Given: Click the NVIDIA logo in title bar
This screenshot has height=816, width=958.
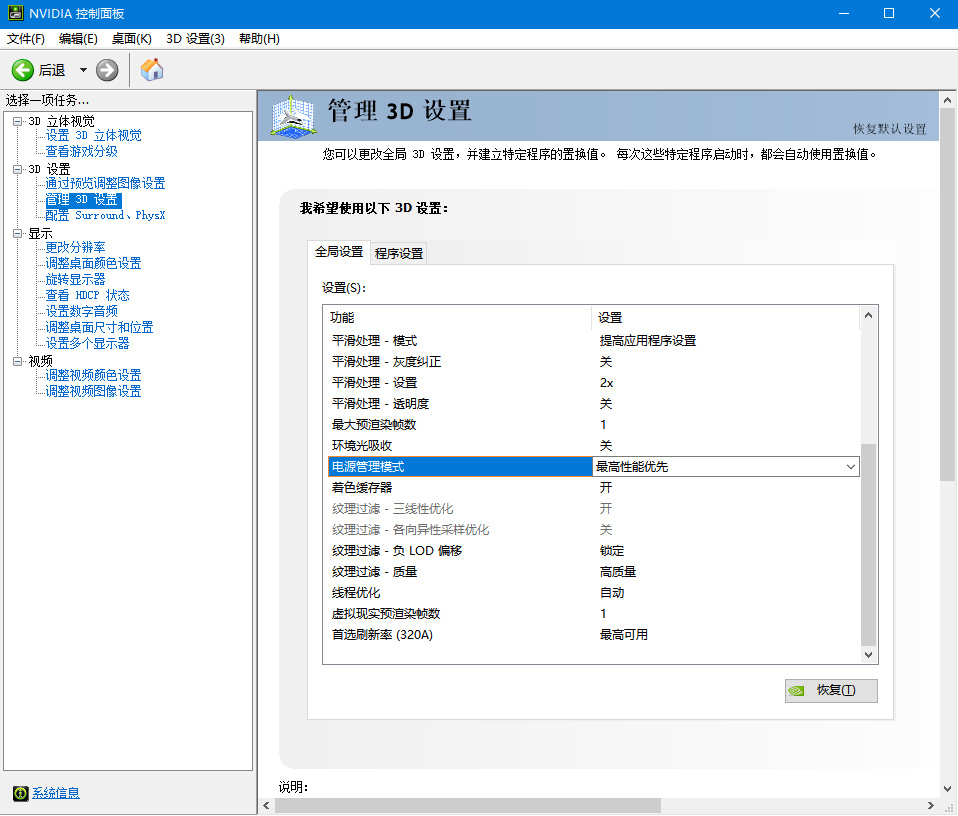Looking at the screenshot, I should click(12, 13).
